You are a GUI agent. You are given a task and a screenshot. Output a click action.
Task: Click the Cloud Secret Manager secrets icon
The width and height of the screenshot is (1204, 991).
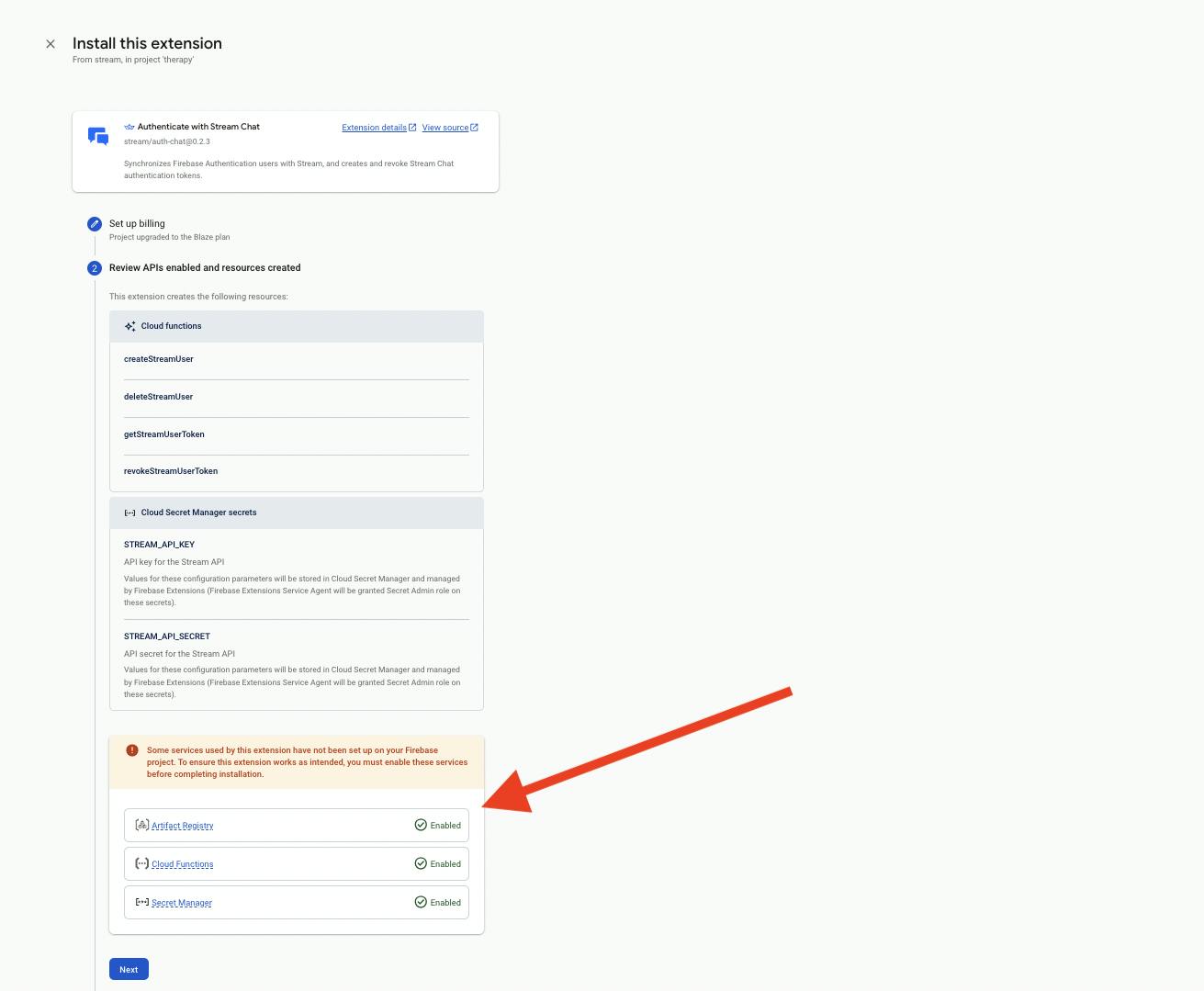click(x=129, y=512)
